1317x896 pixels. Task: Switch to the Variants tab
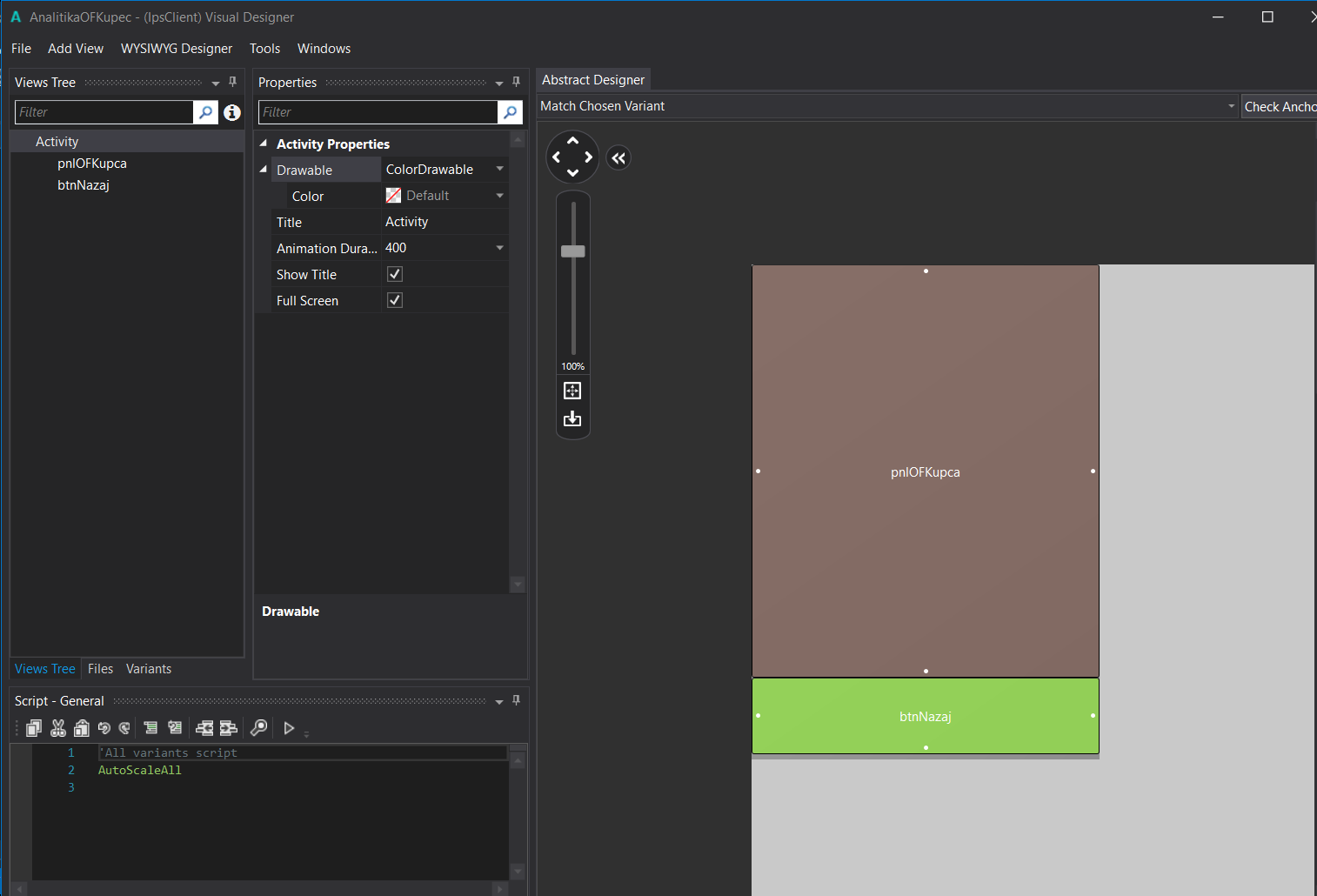[x=149, y=669]
